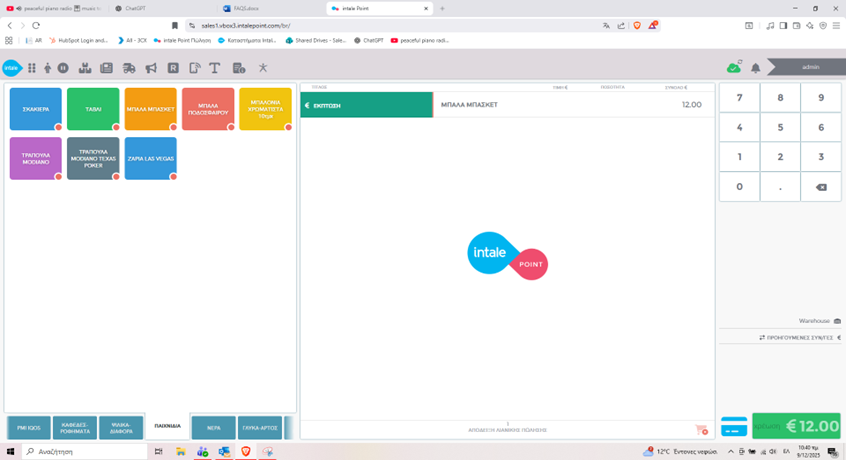
Task: Click the green €12.00 charge button
Action: pyautogui.click(x=796, y=426)
